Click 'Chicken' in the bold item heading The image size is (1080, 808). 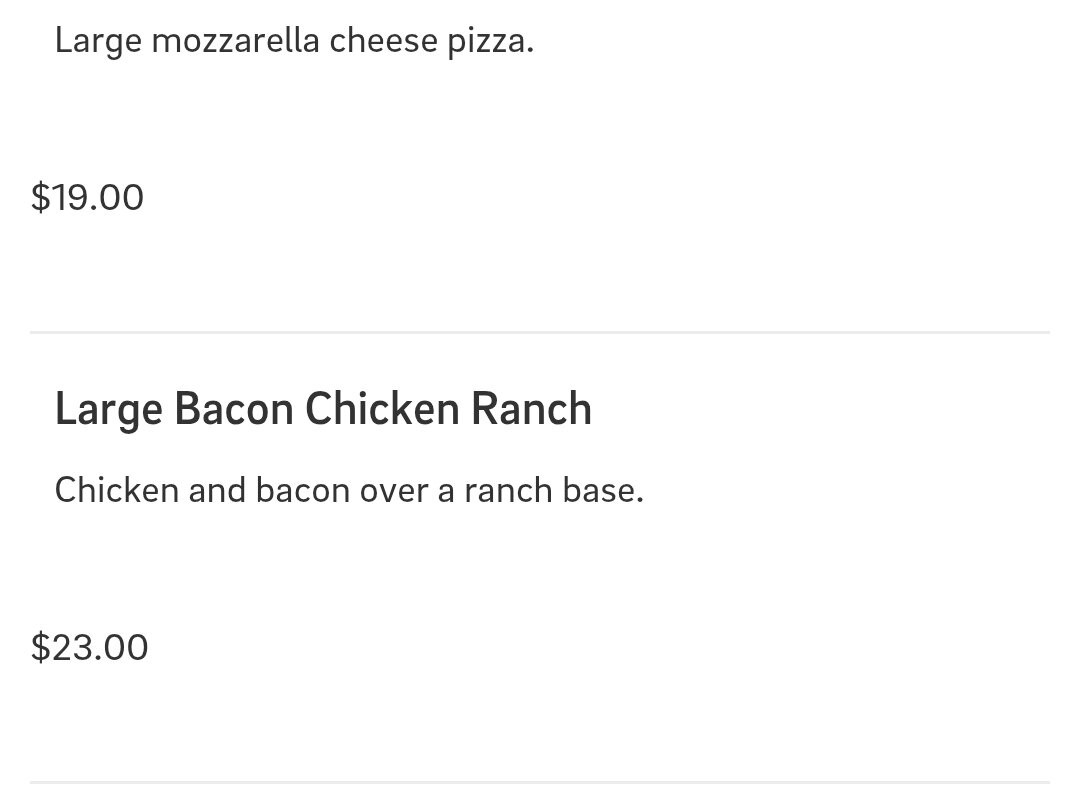[x=382, y=408]
